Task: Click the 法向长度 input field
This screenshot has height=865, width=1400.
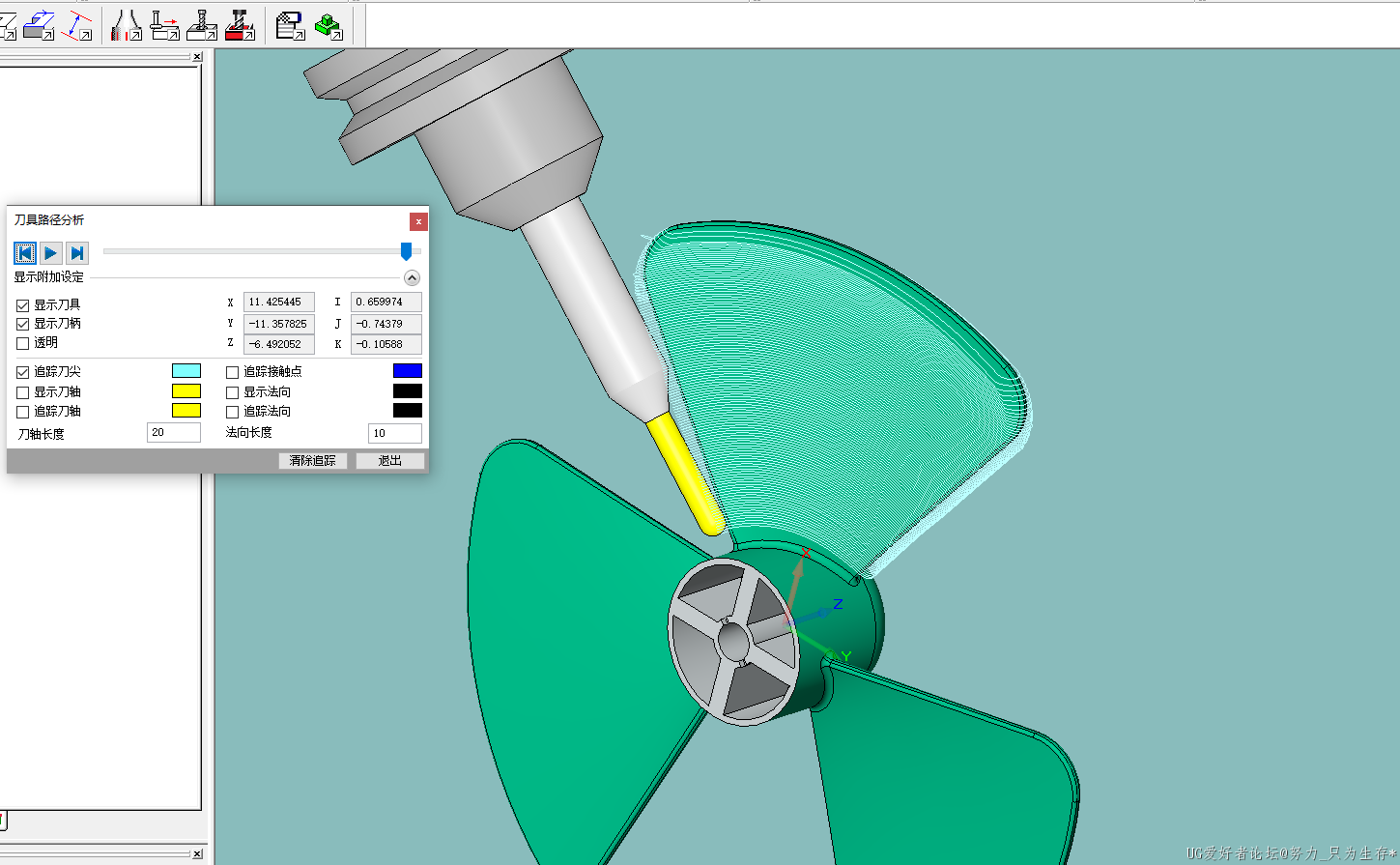Action: 395,433
